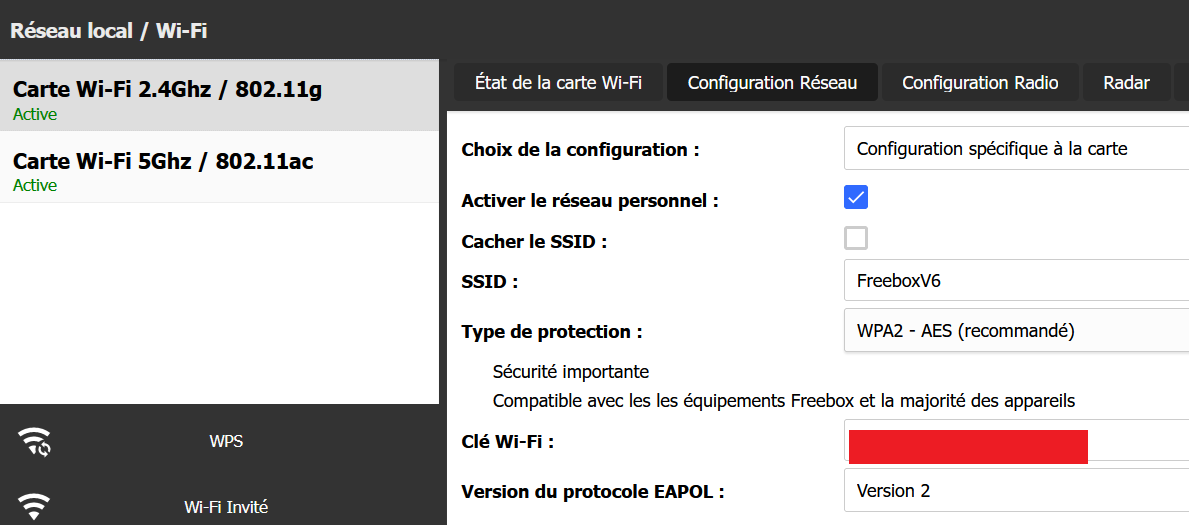The height and width of the screenshot is (526, 1189).
Task: Enable the Cacher le SSID checkbox
Action: tap(856, 239)
